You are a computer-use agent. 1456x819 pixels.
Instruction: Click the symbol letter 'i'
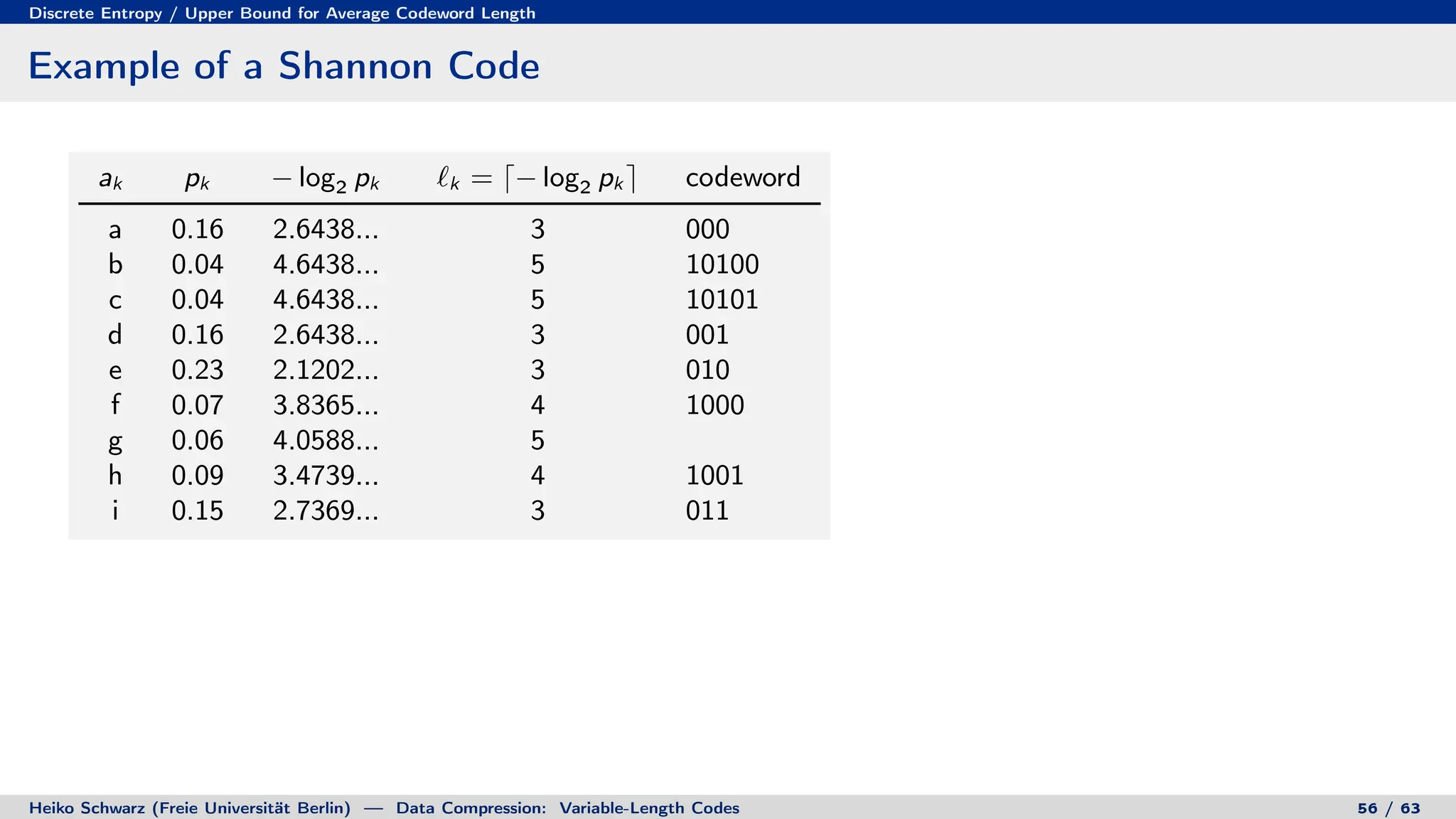coord(115,510)
